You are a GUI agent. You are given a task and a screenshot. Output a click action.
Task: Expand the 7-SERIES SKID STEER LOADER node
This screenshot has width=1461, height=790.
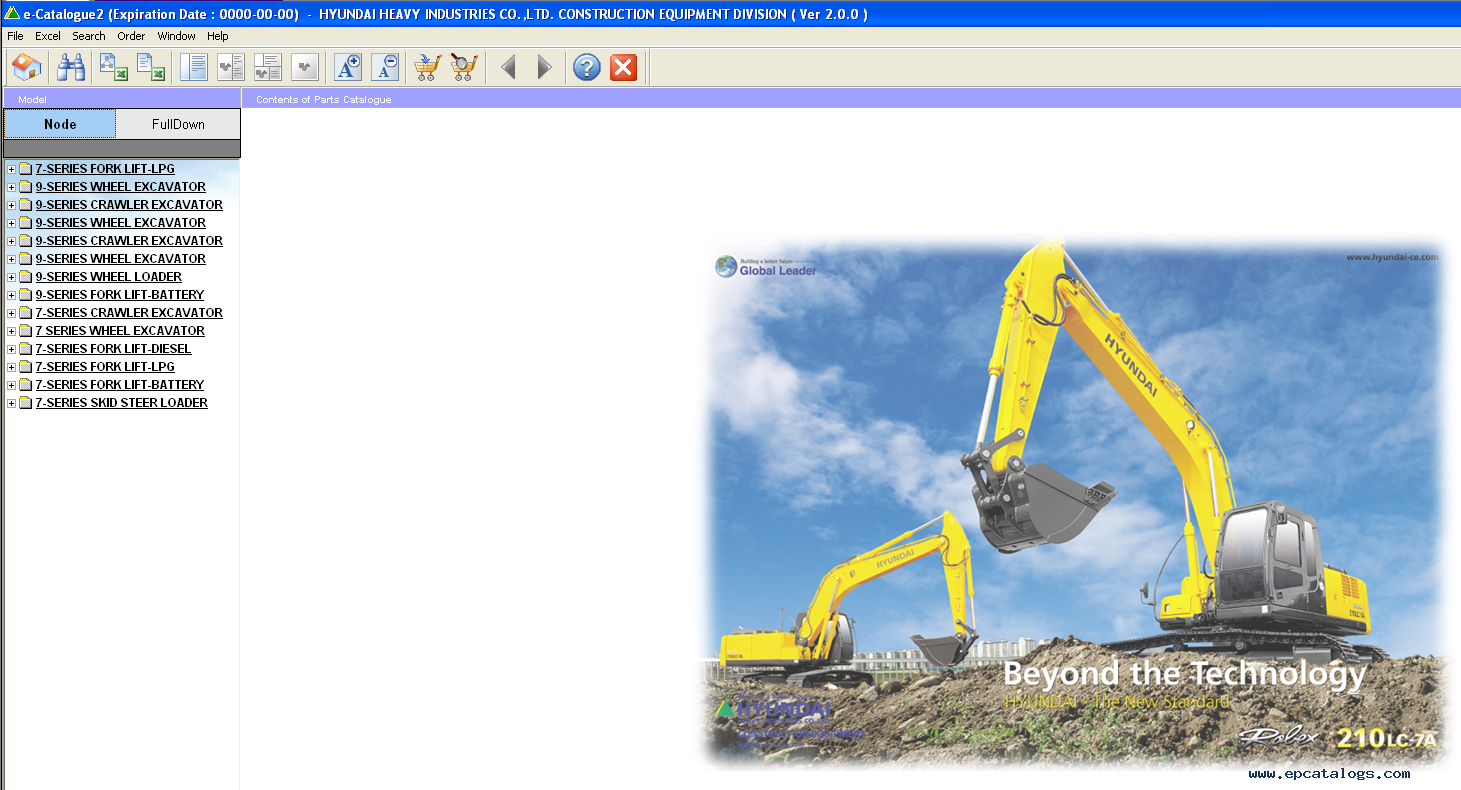(x=12, y=403)
